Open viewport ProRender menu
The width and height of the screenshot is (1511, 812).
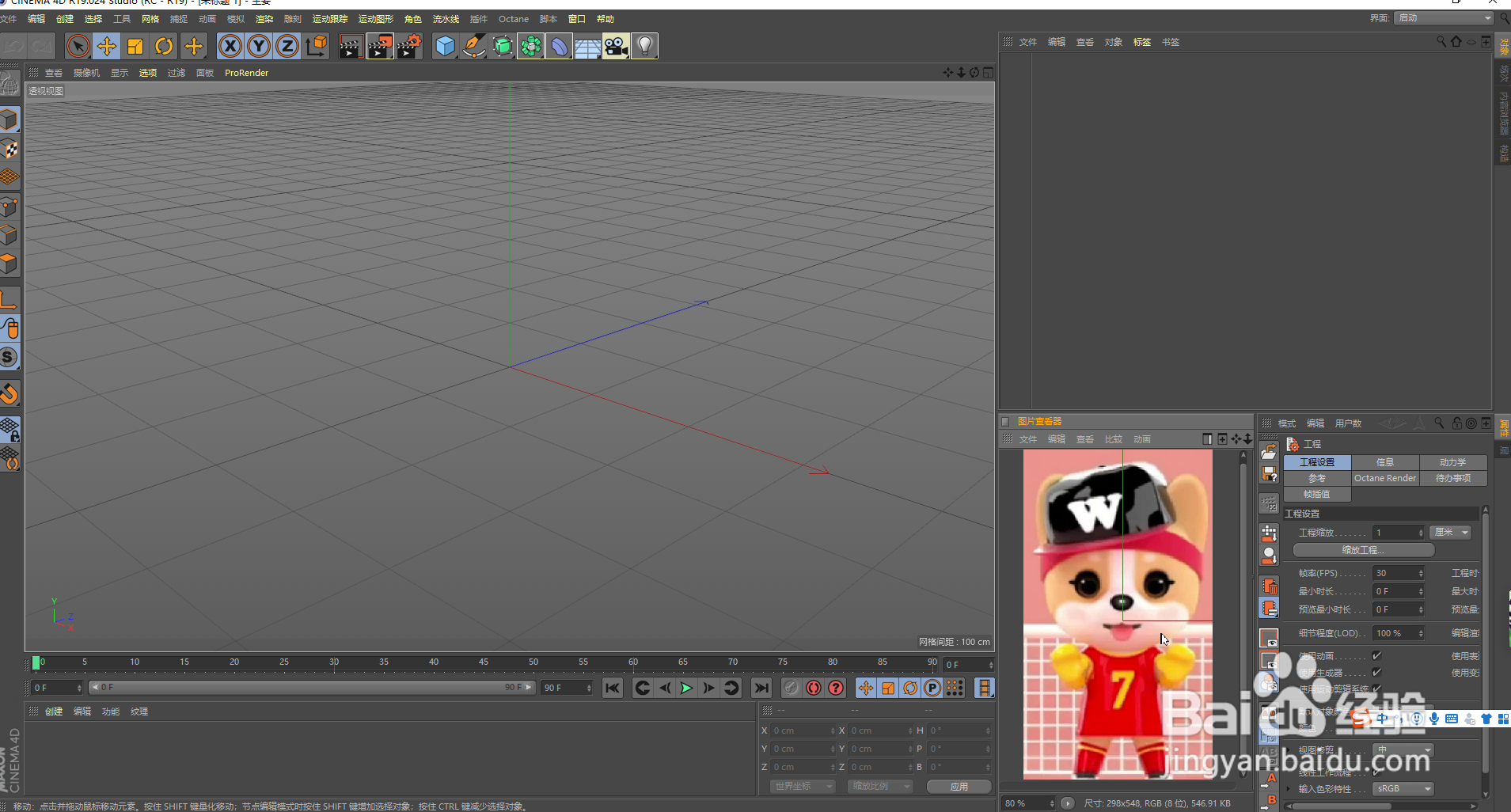[246, 73]
